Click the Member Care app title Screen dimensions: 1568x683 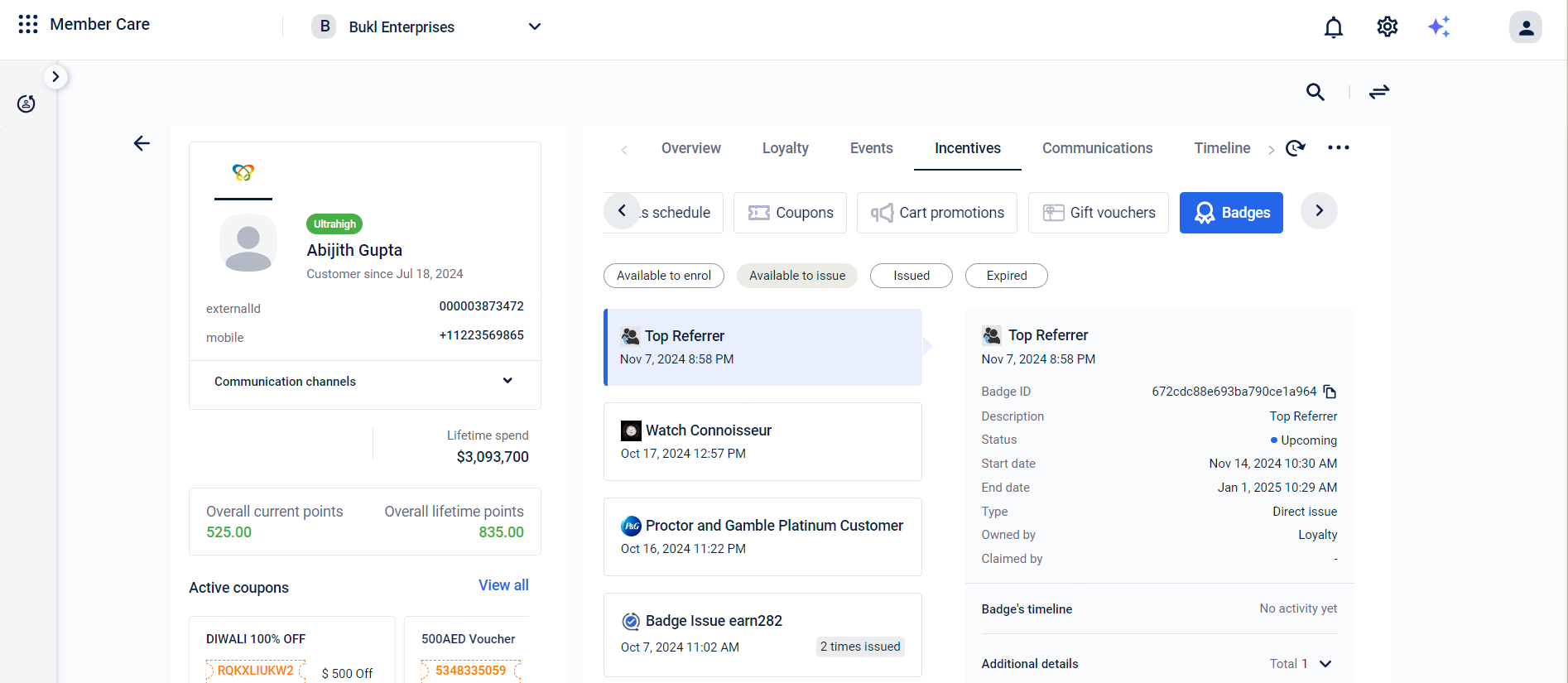click(x=99, y=24)
